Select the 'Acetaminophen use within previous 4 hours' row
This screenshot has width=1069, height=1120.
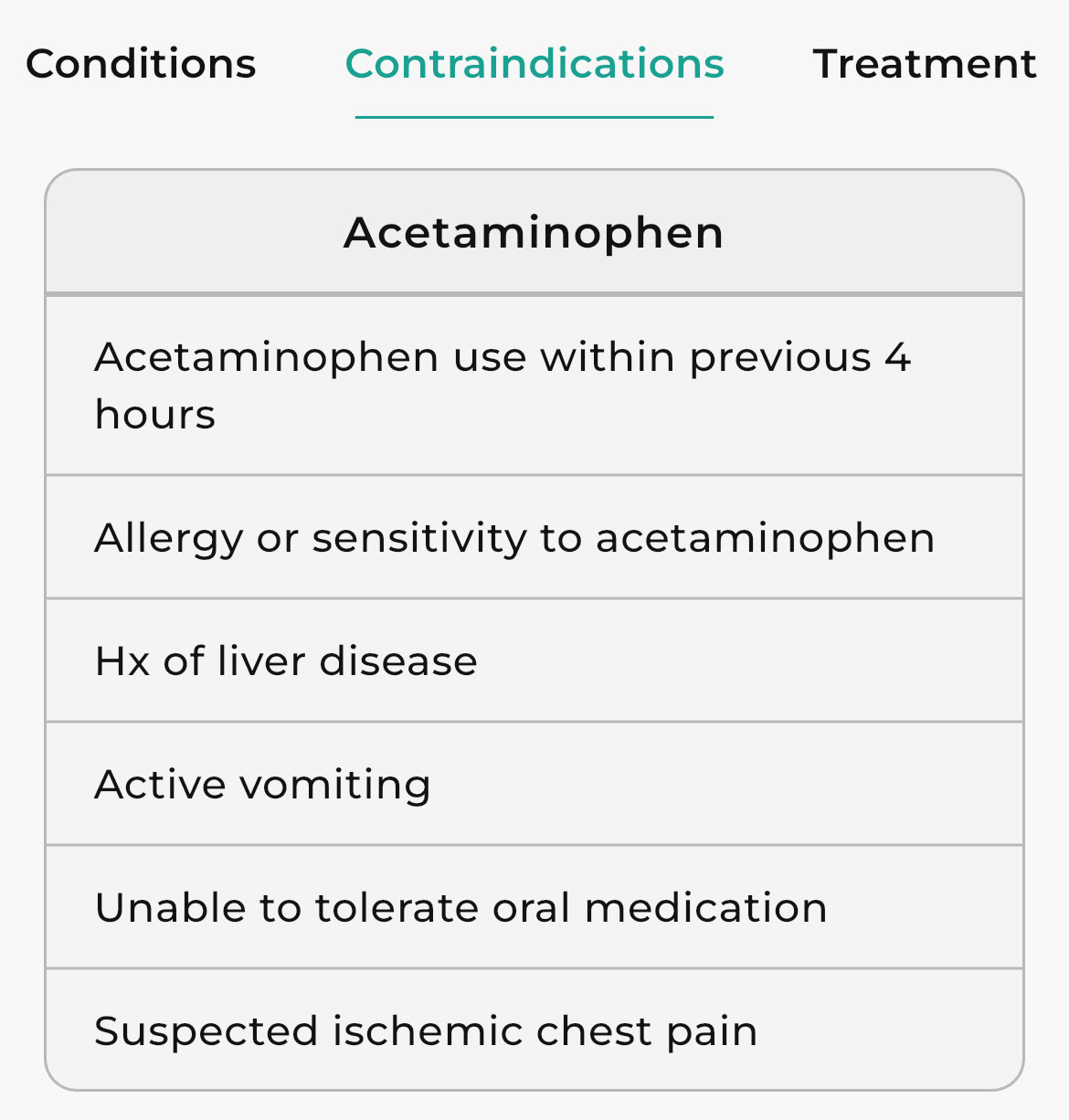click(534, 385)
